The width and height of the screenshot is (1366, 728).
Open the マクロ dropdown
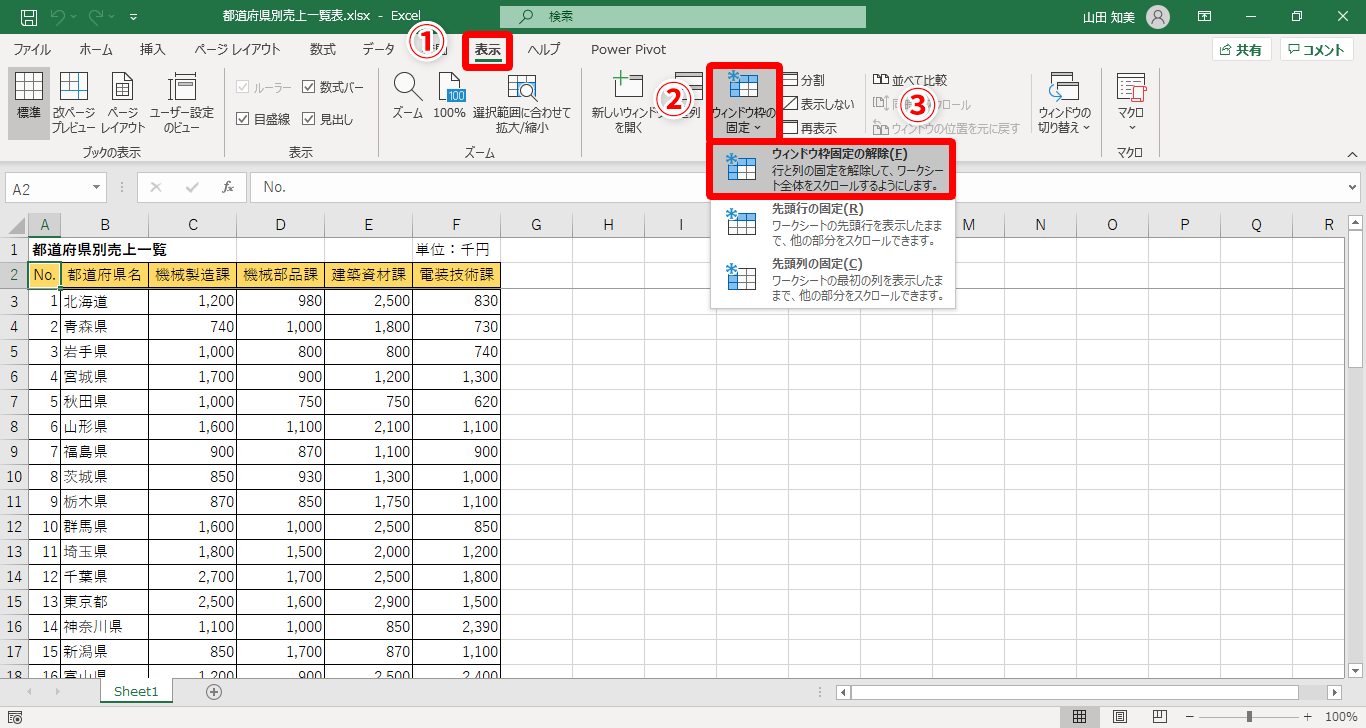click(x=1131, y=103)
